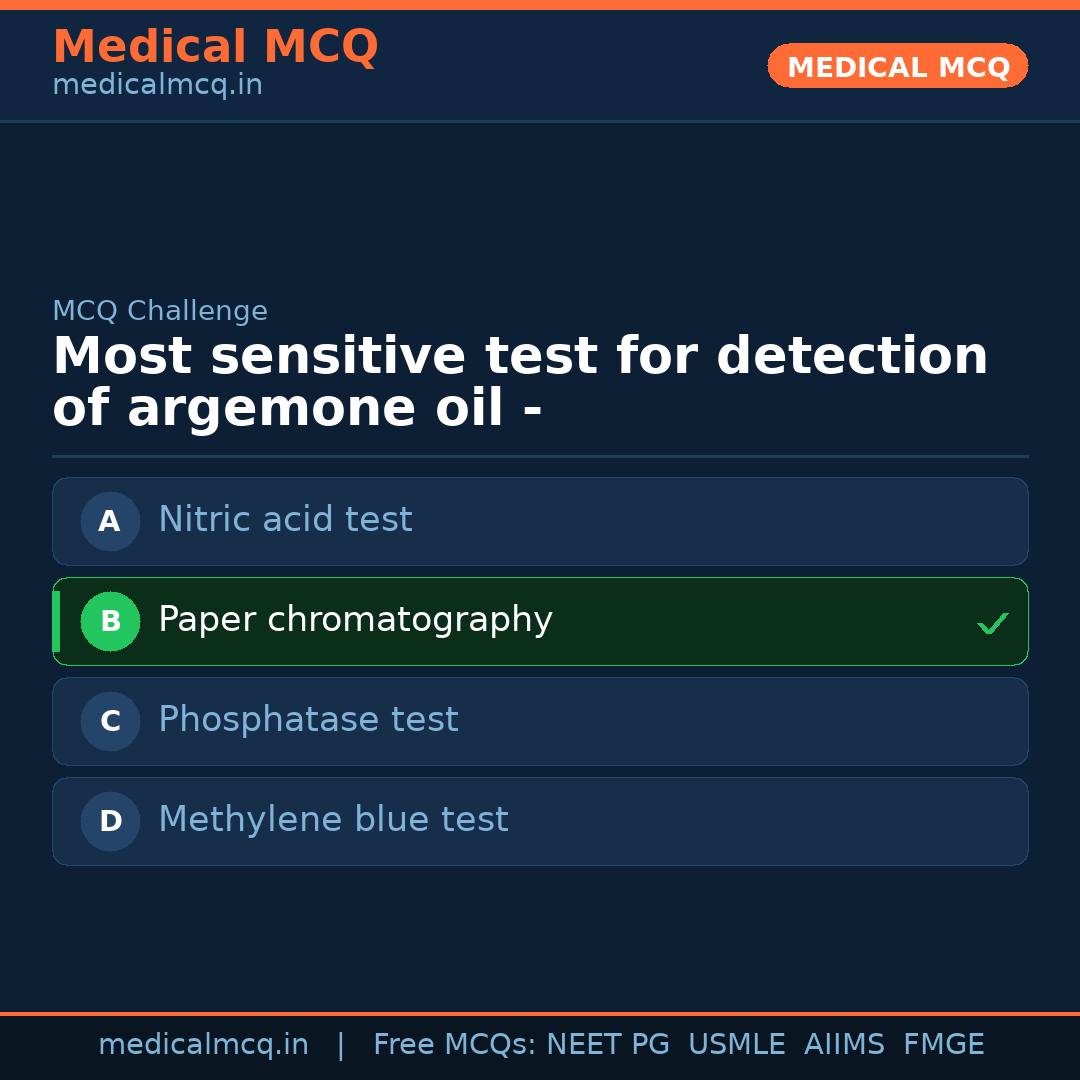Click the circular "D" option badge

110,821
